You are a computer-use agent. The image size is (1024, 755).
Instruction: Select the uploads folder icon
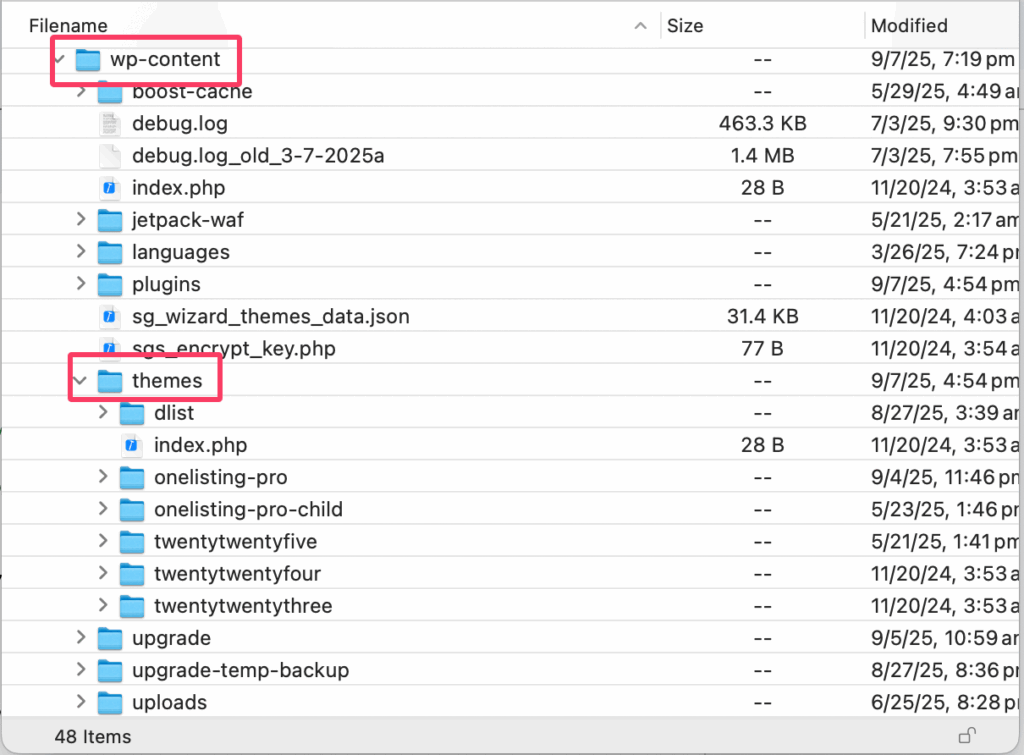pos(110,703)
